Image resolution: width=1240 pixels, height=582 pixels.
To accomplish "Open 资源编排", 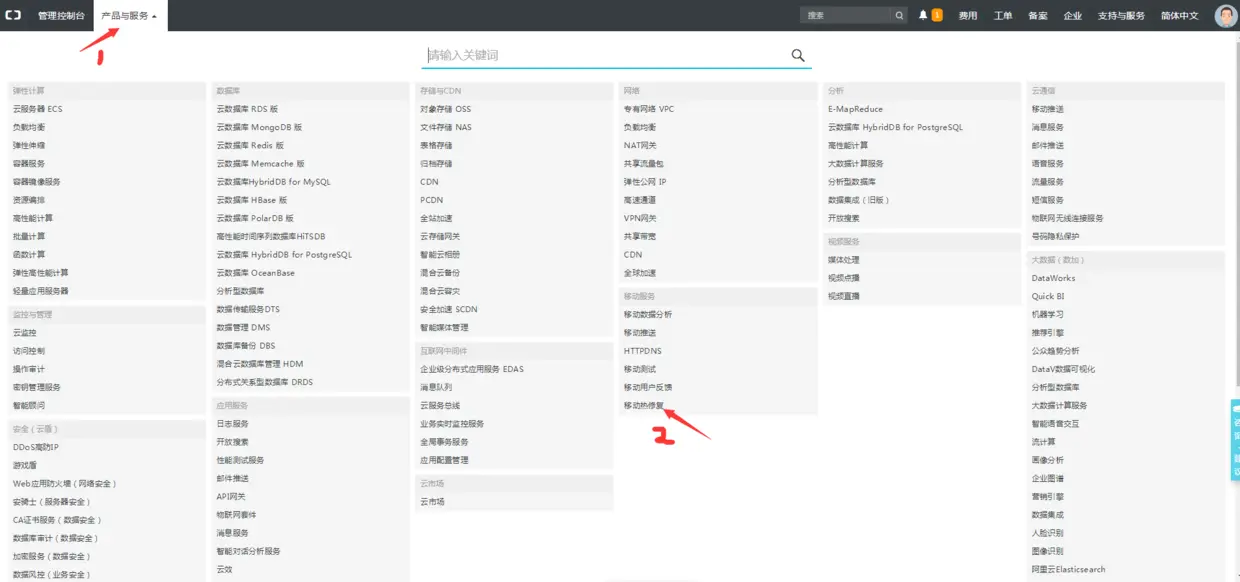I will pyautogui.click(x=29, y=200).
